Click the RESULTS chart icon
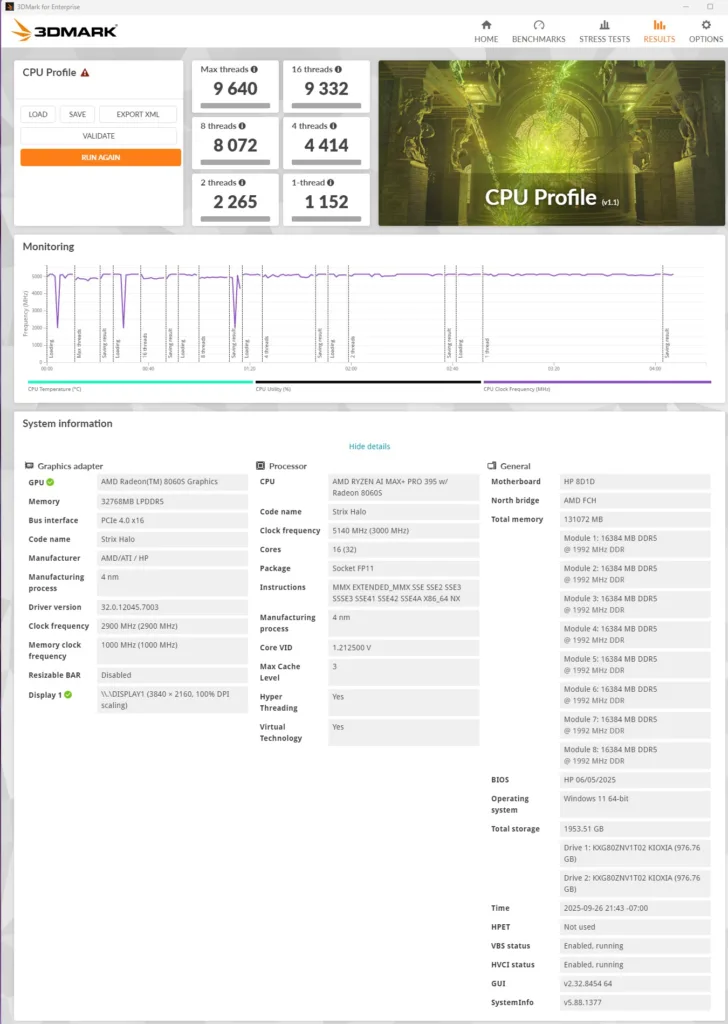 659,25
